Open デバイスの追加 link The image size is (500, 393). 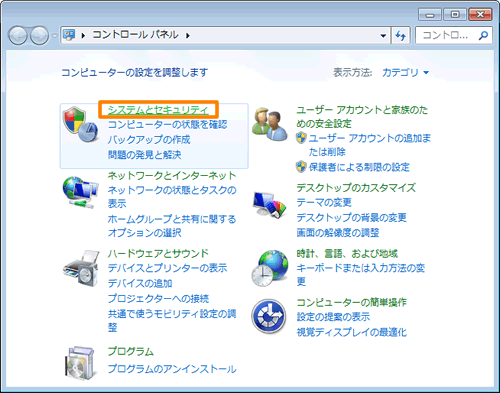pyautogui.click(x=140, y=283)
